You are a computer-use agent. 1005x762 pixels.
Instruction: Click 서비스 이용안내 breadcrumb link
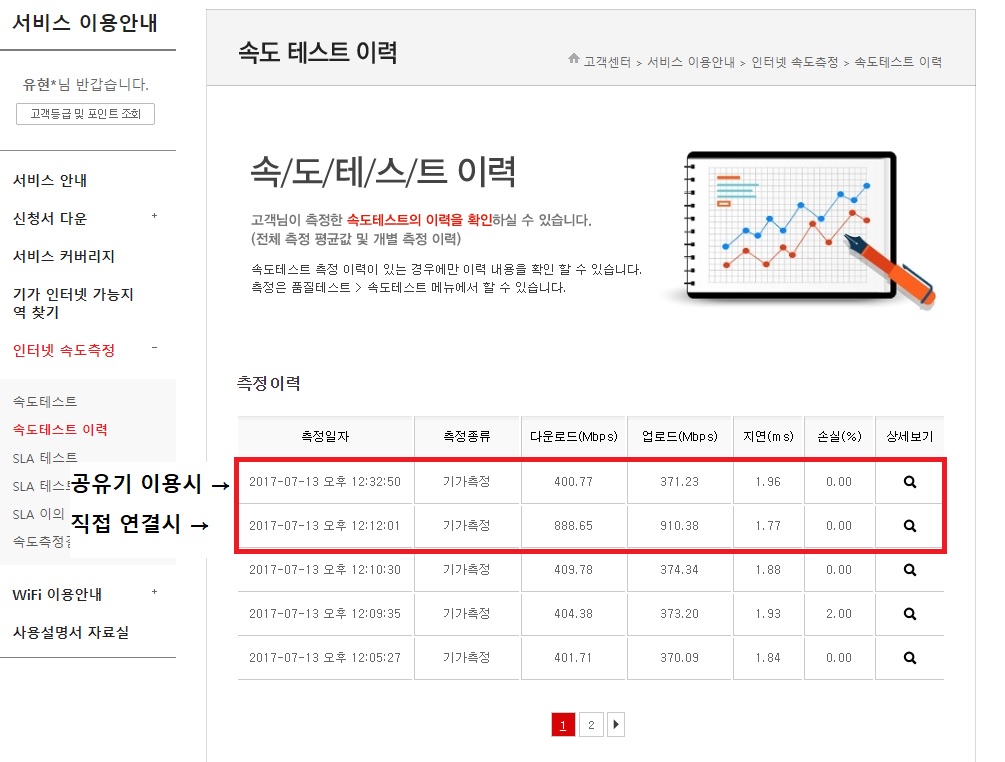(691, 62)
